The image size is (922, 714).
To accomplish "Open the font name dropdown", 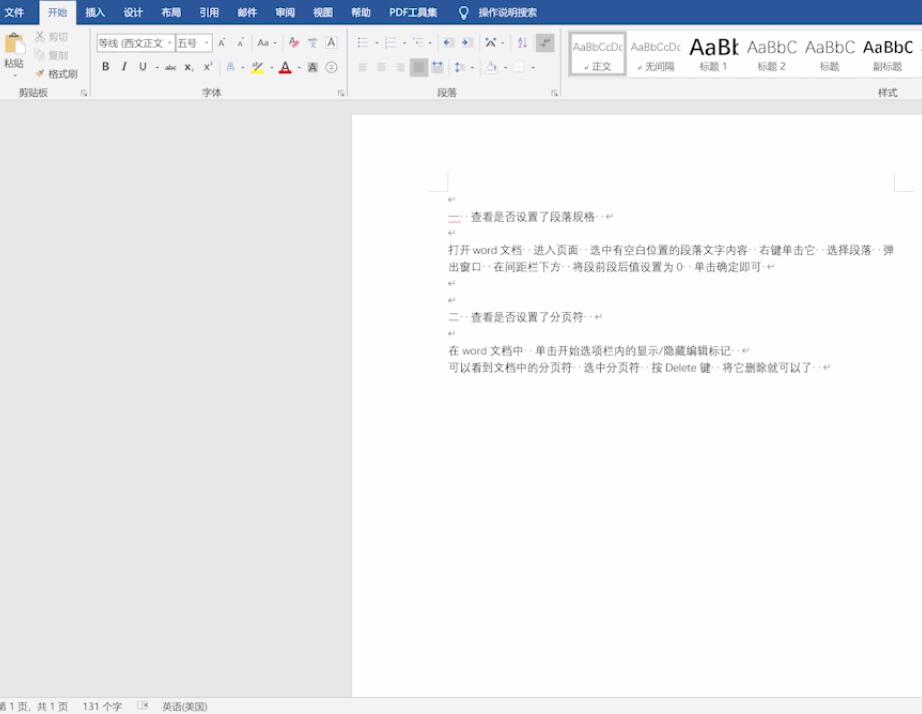I will click(170, 43).
